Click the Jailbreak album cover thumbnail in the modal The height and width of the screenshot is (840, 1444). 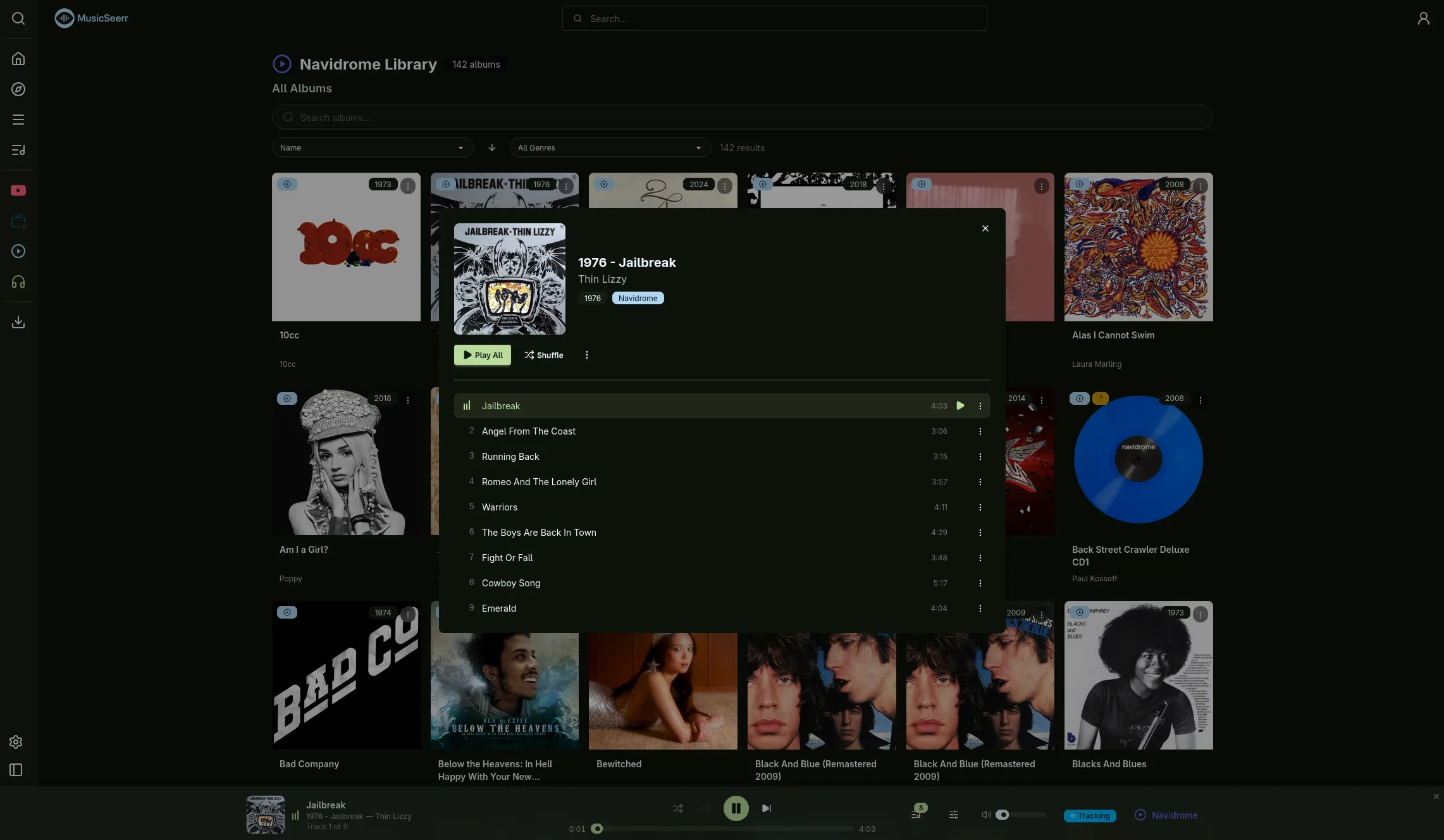(x=509, y=278)
